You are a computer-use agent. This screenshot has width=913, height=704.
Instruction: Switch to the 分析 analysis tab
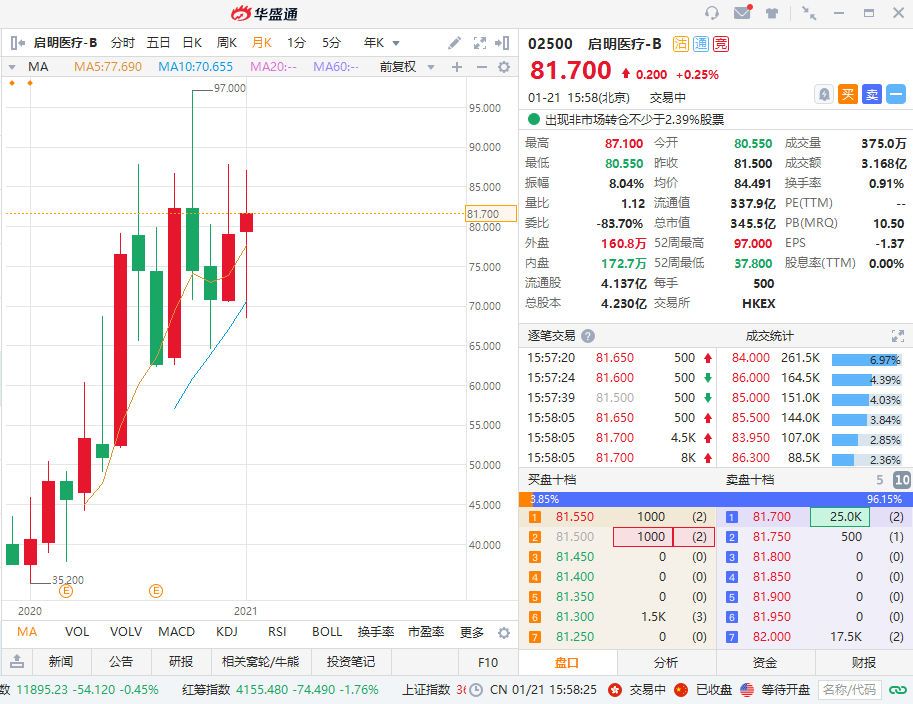pos(666,663)
